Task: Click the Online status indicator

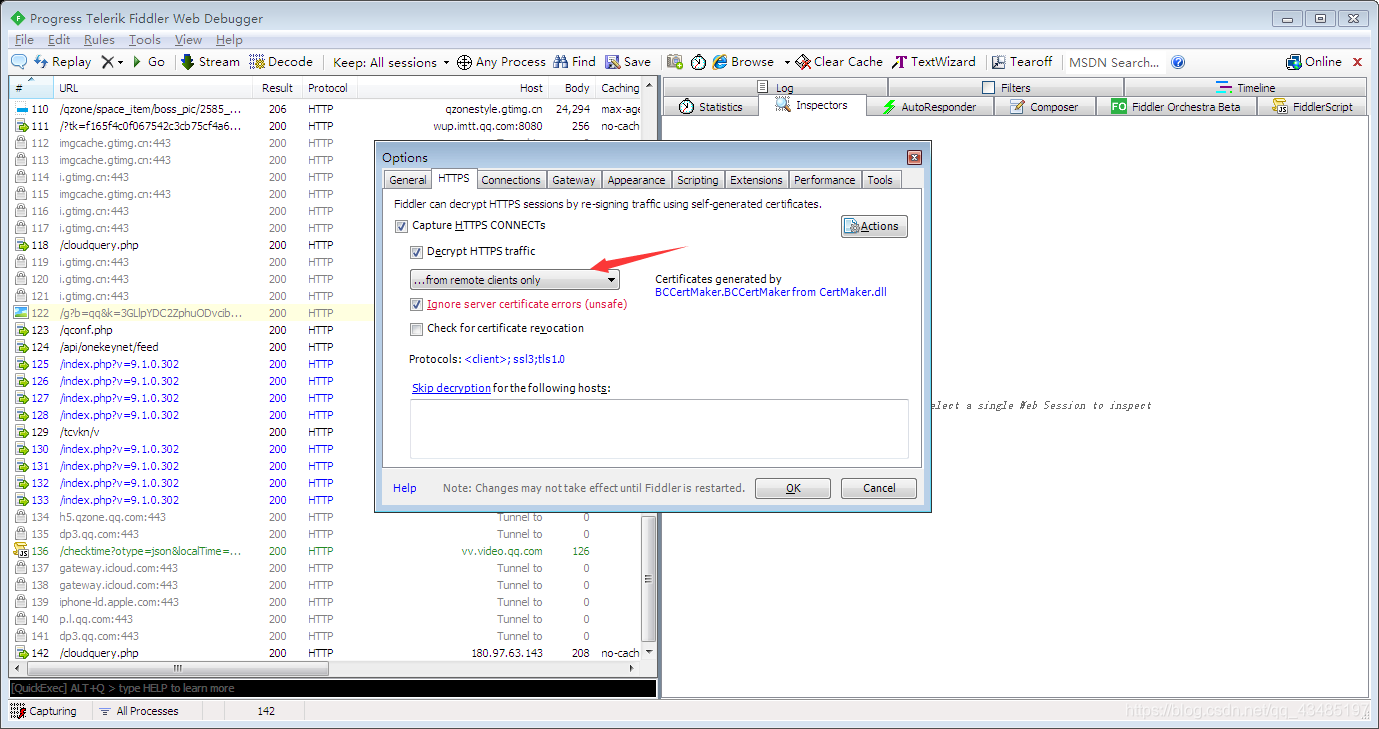Action: (1314, 62)
